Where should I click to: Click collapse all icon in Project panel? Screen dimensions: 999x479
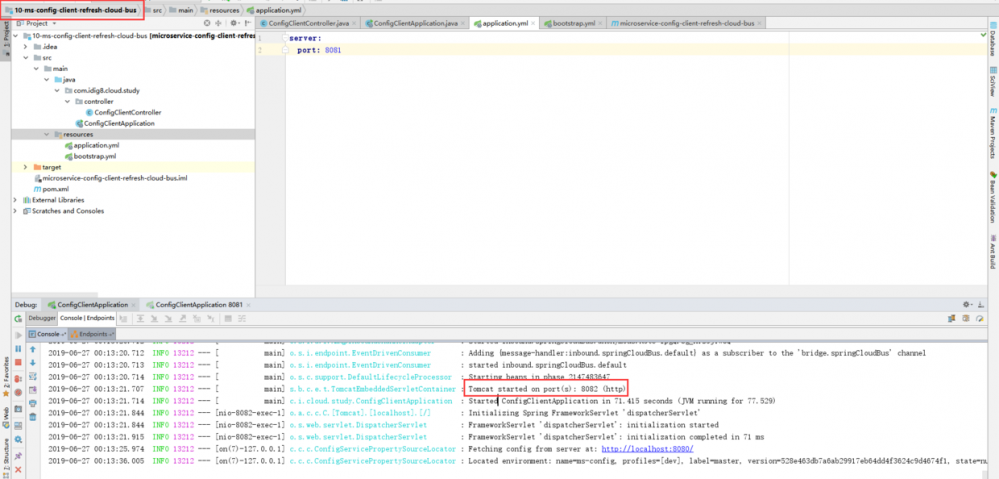tap(218, 23)
